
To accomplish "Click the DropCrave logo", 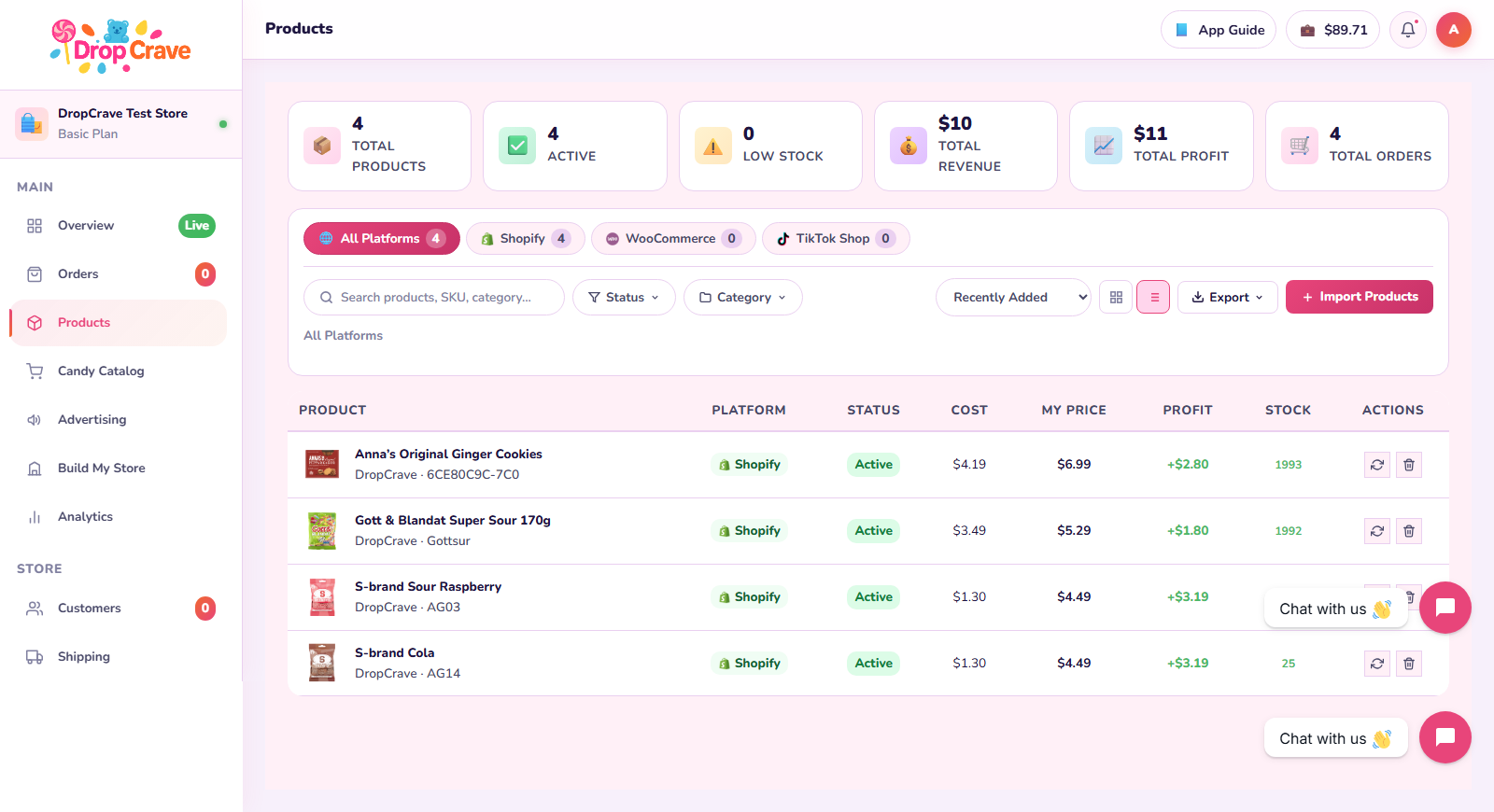I will click(120, 46).
